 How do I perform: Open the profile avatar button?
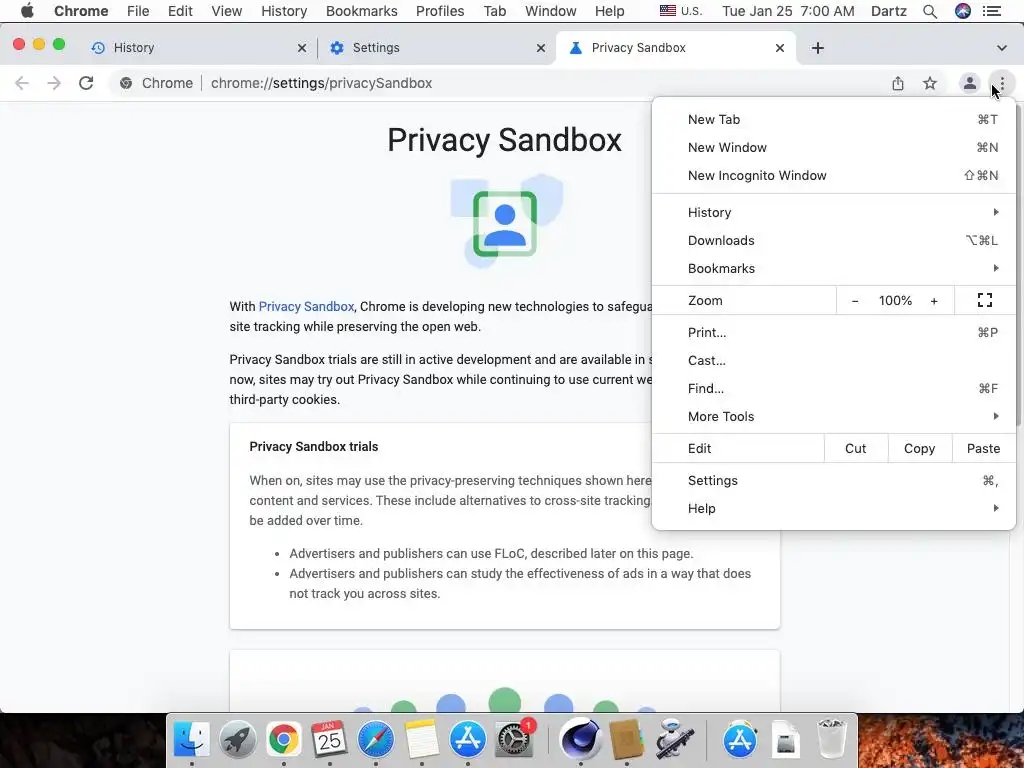[x=970, y=83]
